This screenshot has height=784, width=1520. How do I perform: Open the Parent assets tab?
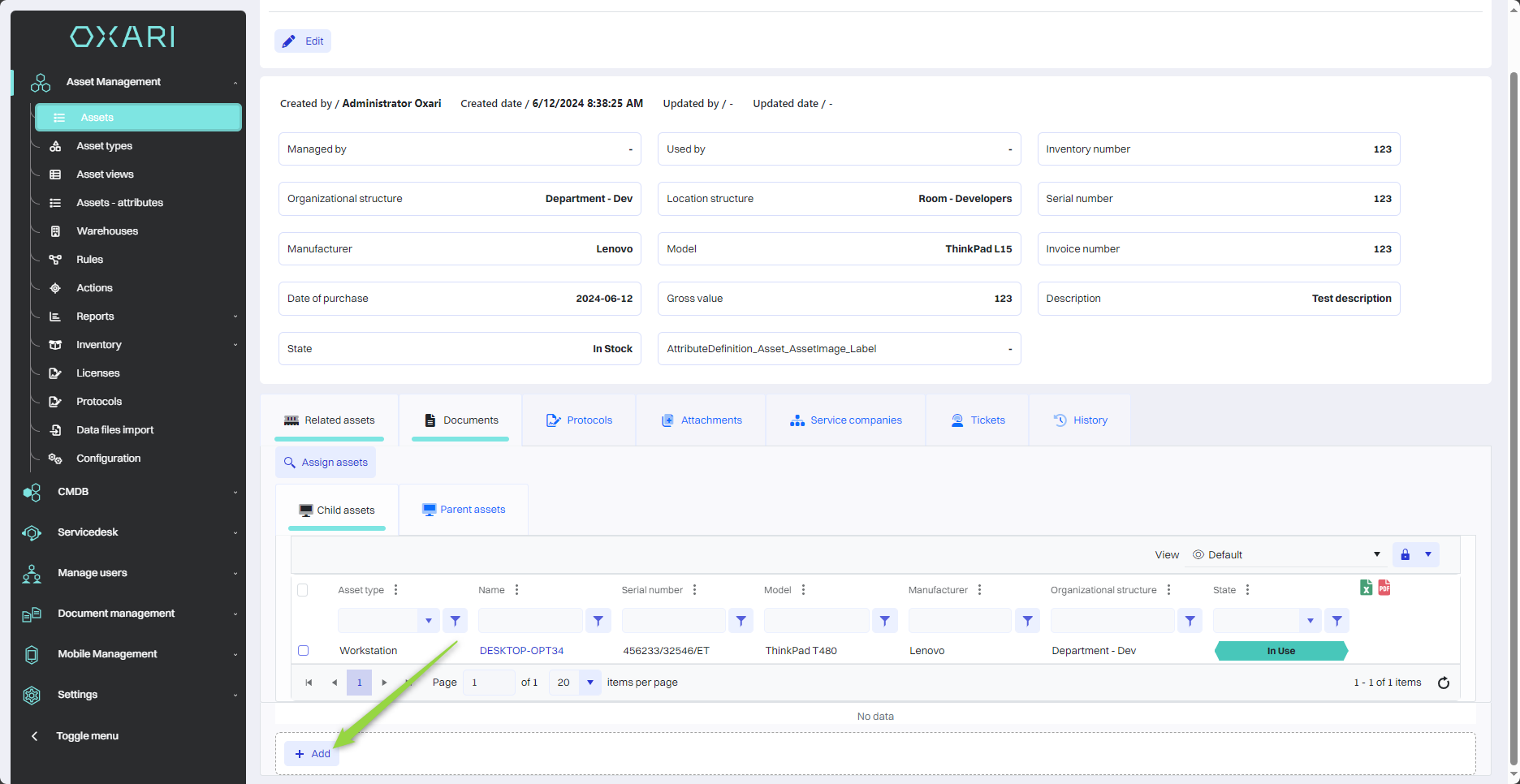click(x=464, y=510)
